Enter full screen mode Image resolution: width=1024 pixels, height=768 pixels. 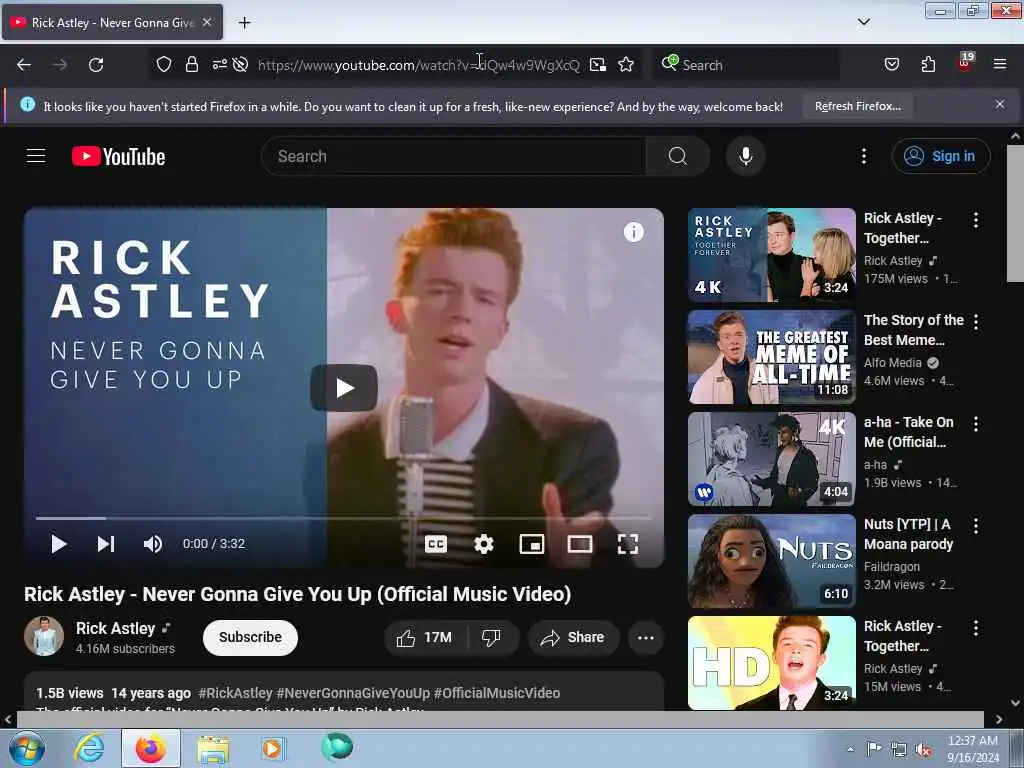(628, 544)
